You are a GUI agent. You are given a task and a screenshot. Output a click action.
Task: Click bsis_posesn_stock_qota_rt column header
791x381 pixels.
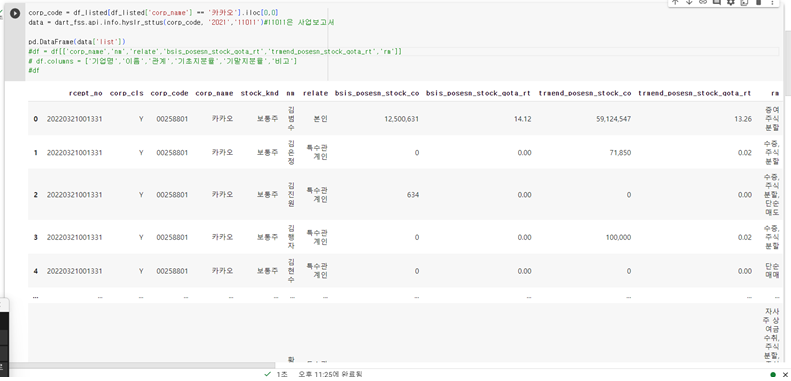[x=478, y=93]
